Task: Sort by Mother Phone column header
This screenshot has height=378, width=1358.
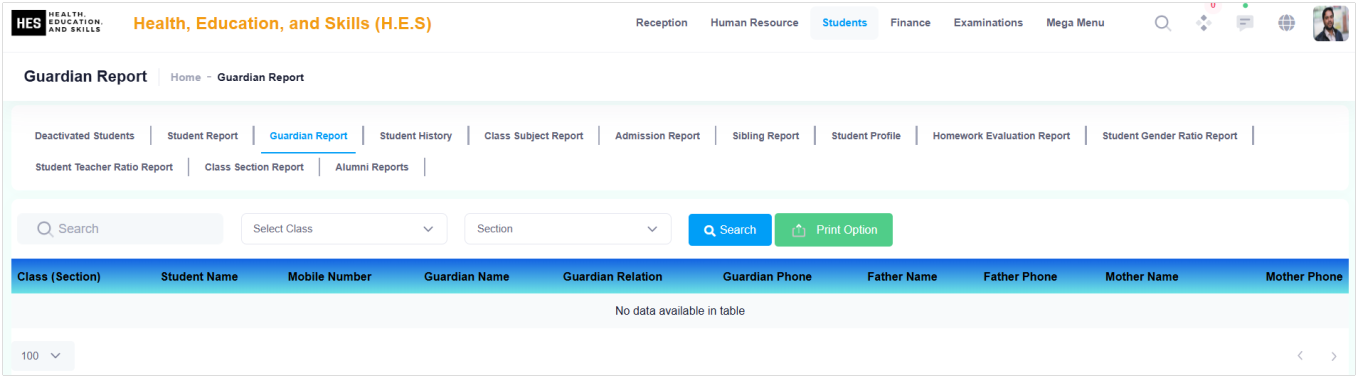Action: pyautogui.click(x=1304, y=277)
